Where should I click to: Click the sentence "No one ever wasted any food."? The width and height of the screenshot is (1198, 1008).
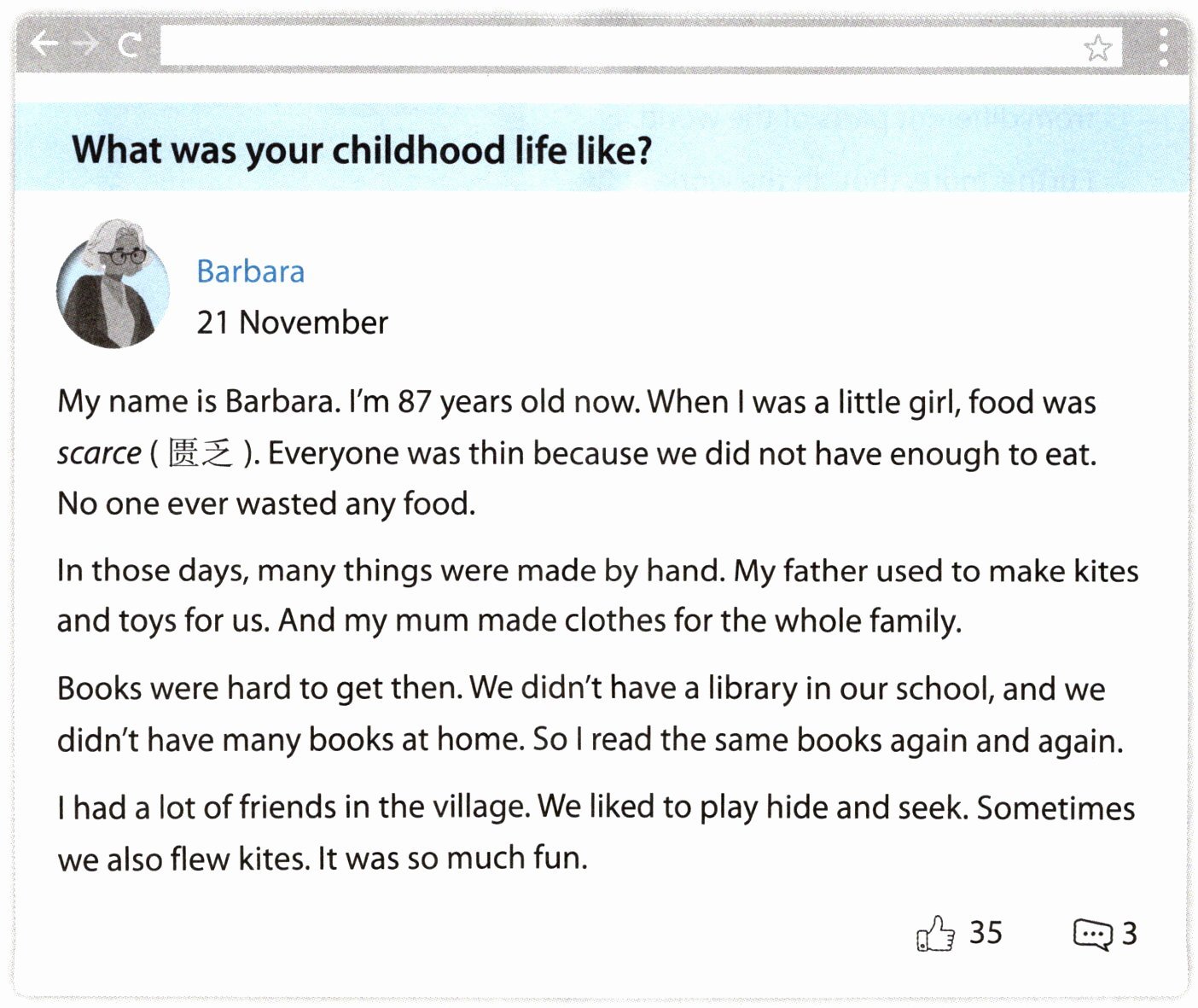click(x=266, y=504)
